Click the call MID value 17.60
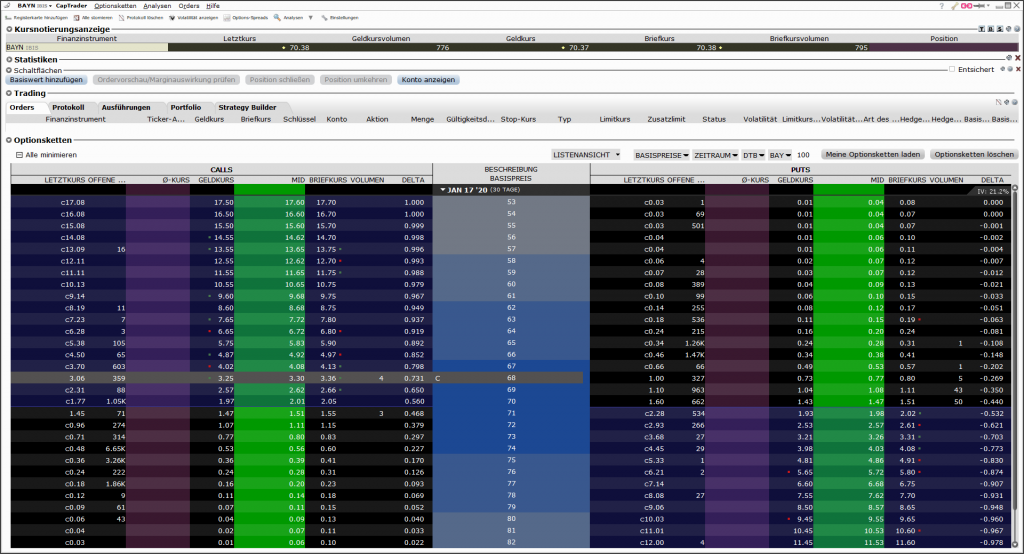 coord(295,203)
